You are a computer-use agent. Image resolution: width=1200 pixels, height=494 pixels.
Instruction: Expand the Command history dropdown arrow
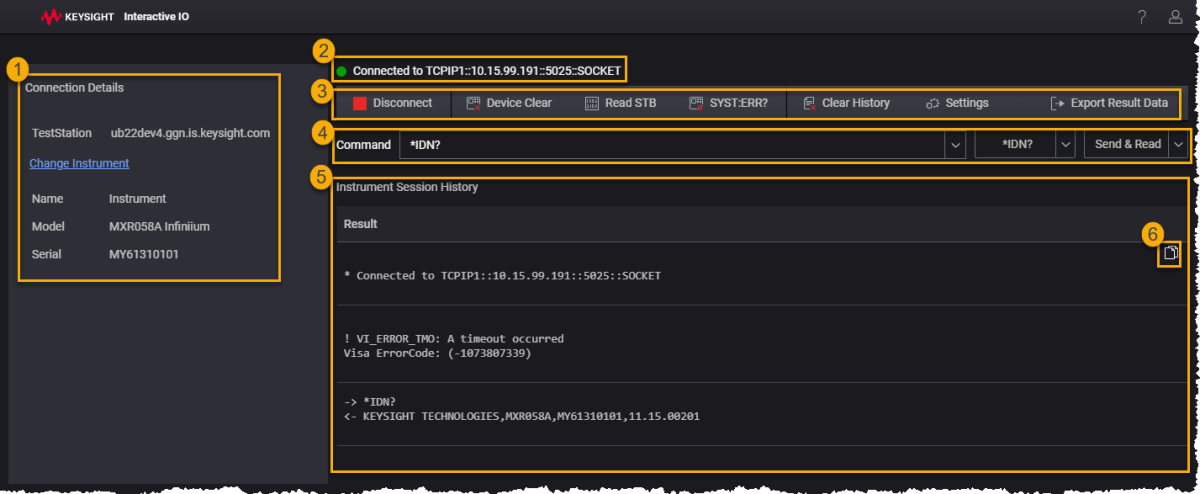955,145
